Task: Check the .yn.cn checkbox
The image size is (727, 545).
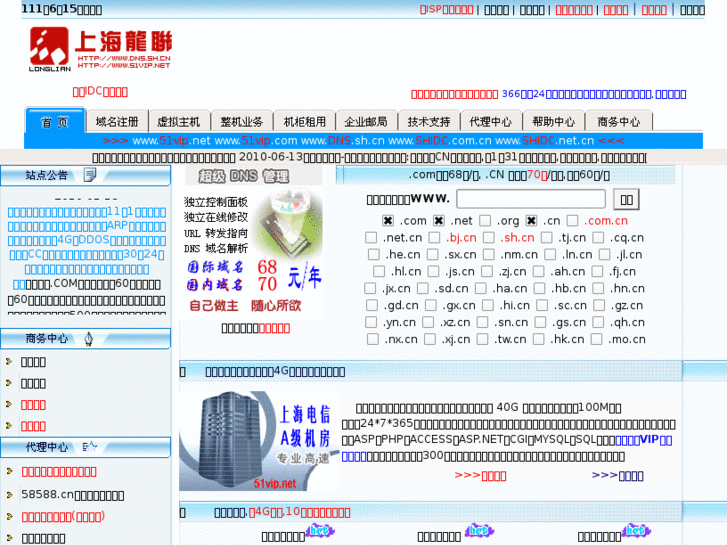Action: (371, 322)
